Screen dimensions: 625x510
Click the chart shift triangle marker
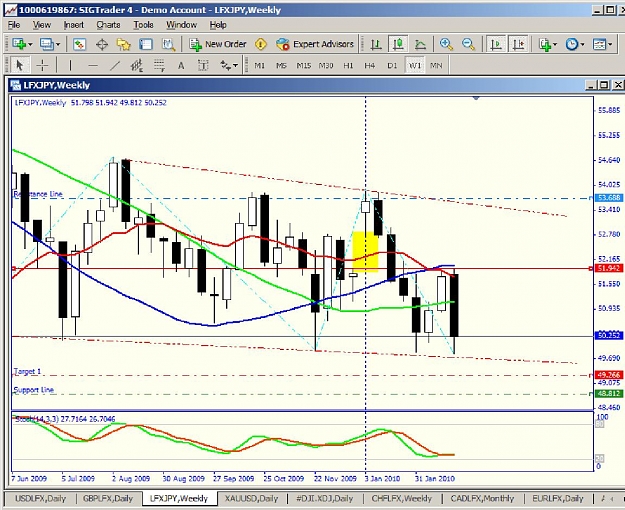(x=476, y=98)
